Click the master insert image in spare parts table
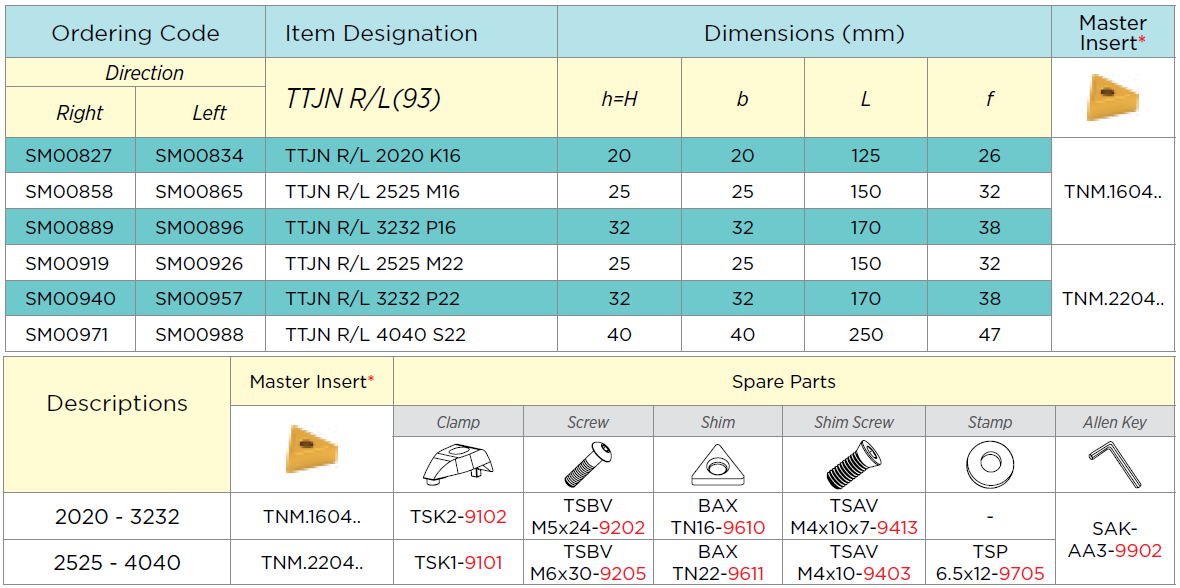Screen dimensions: 1180x588 [312, 449]
